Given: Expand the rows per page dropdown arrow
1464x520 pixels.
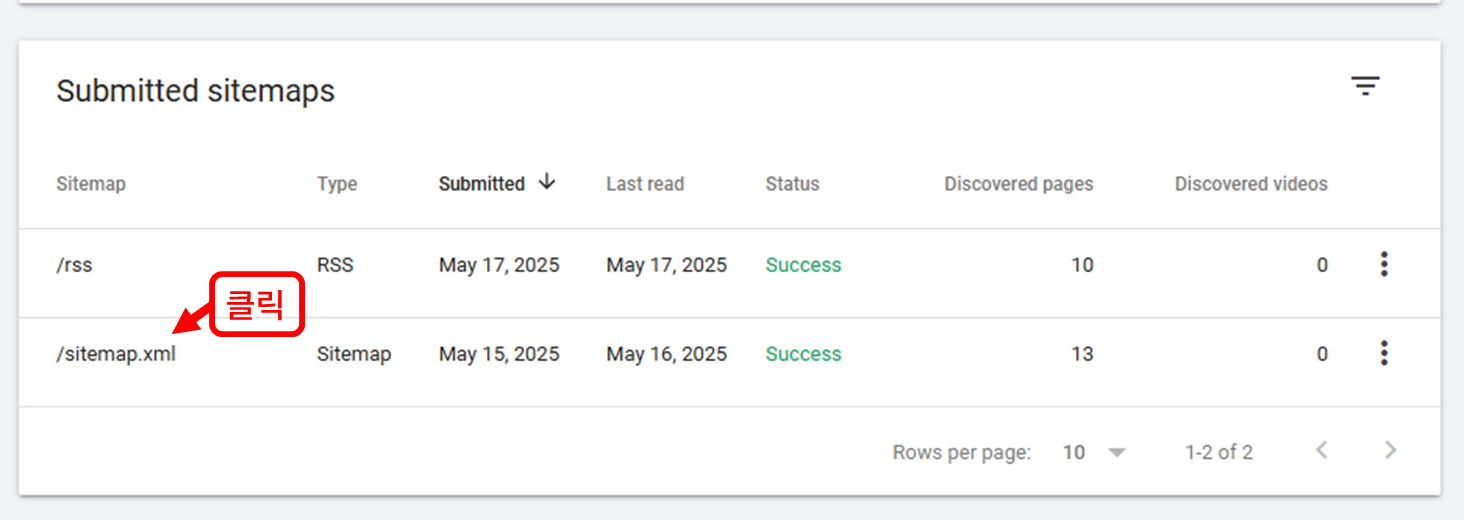Looking at the screenshot, I should 1117,453.
